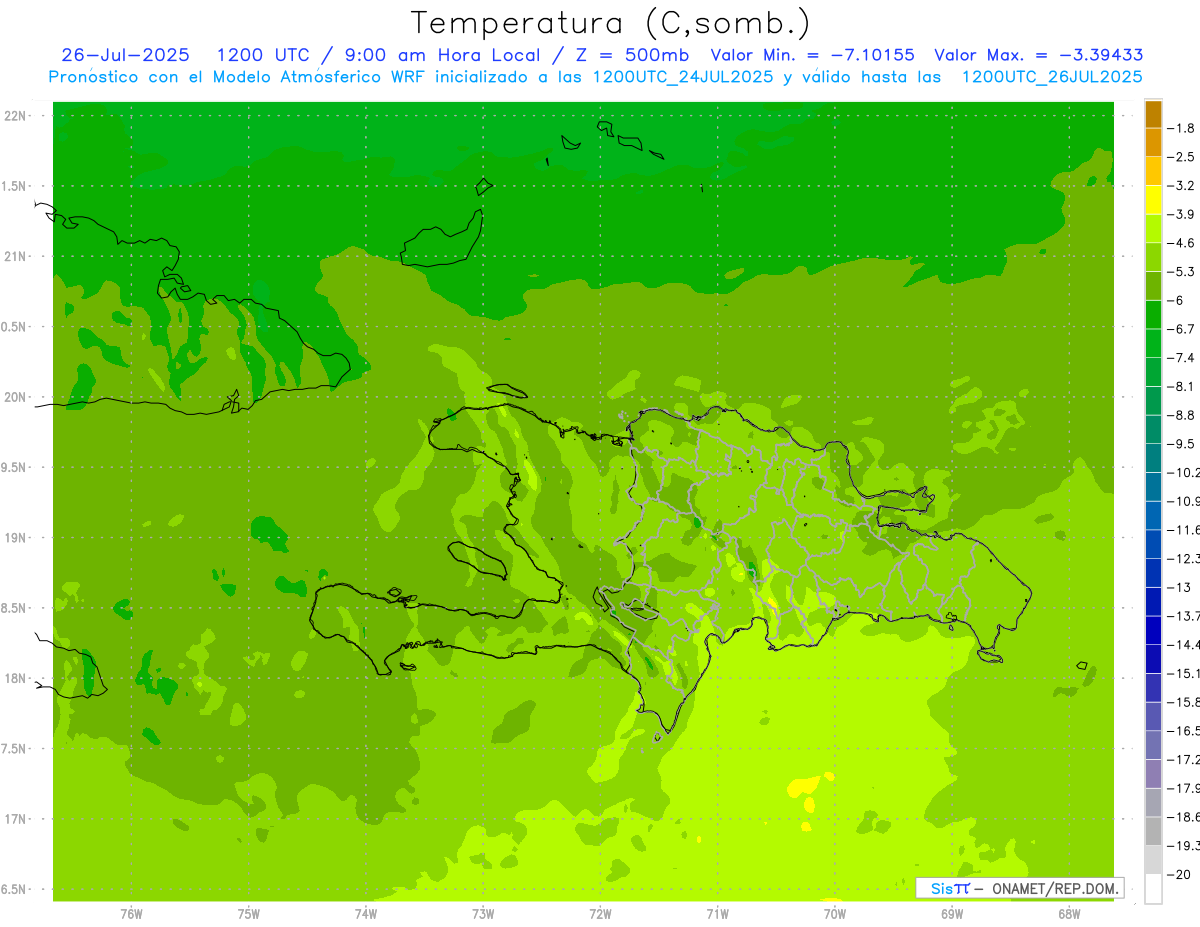Click the -3.2 colorbar value
Image resolution: width=1200 pixels, height=927 pixels.
click(x=1181, y=186)
